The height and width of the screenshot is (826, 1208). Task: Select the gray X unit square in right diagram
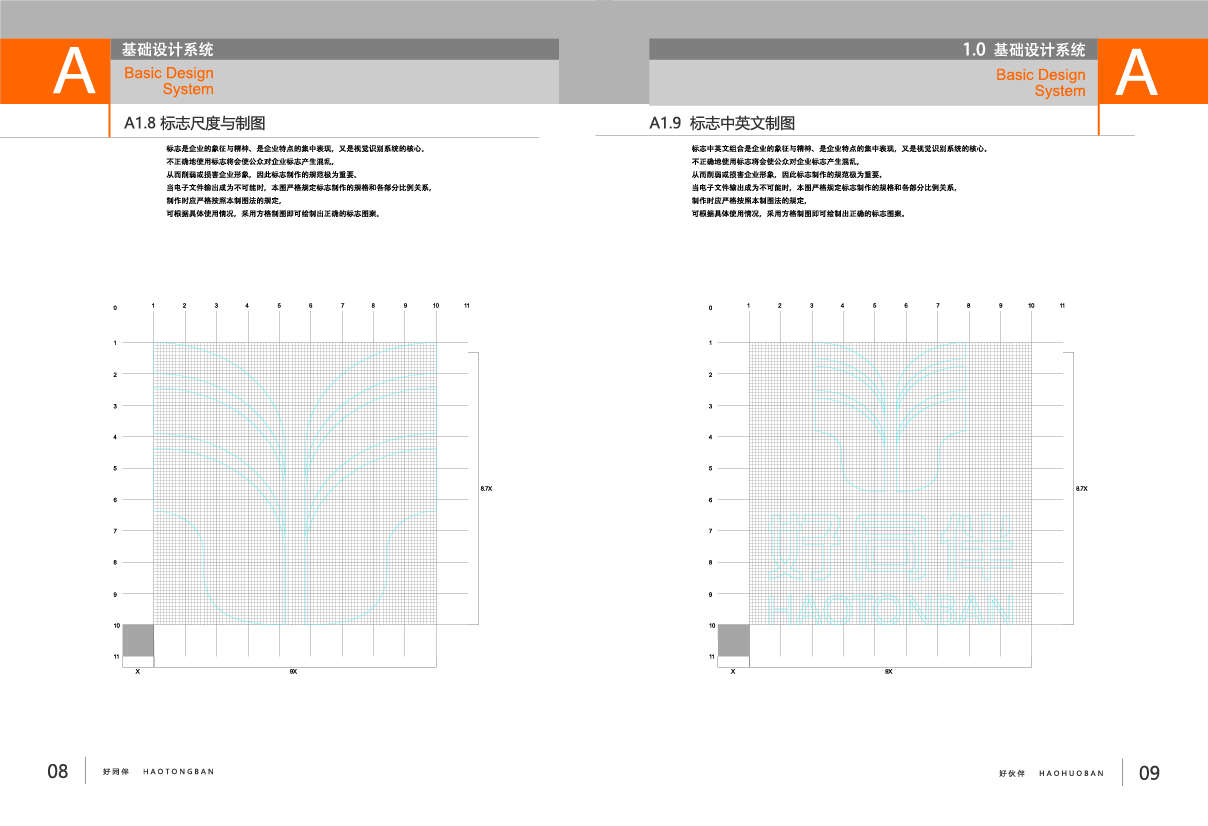(x=733, y=640)
